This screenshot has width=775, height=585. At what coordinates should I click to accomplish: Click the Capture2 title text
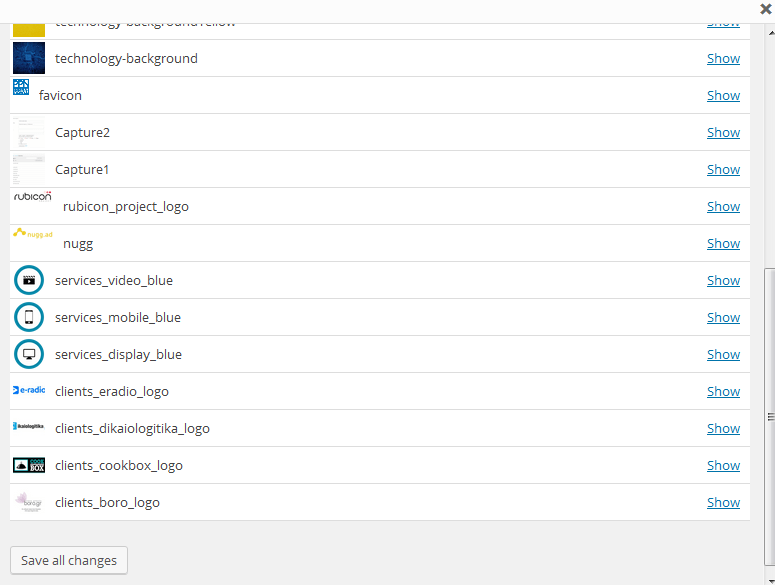[83, 132]
